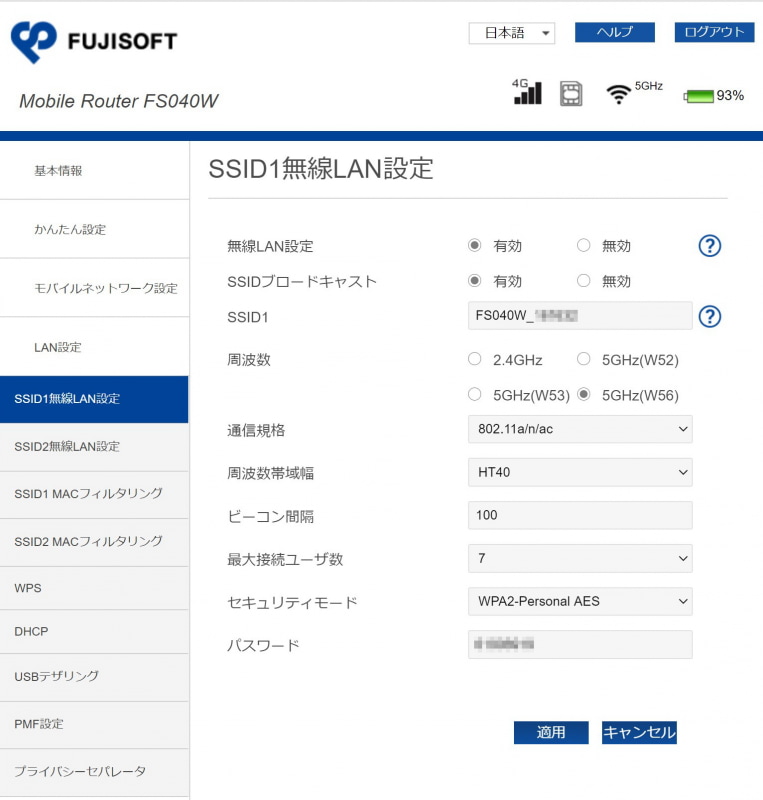Image resolution: width=763 pixels, height=800 pixels.
Task: Click the SSID1無線LAN設定 page heading
Action: (321, 169)
